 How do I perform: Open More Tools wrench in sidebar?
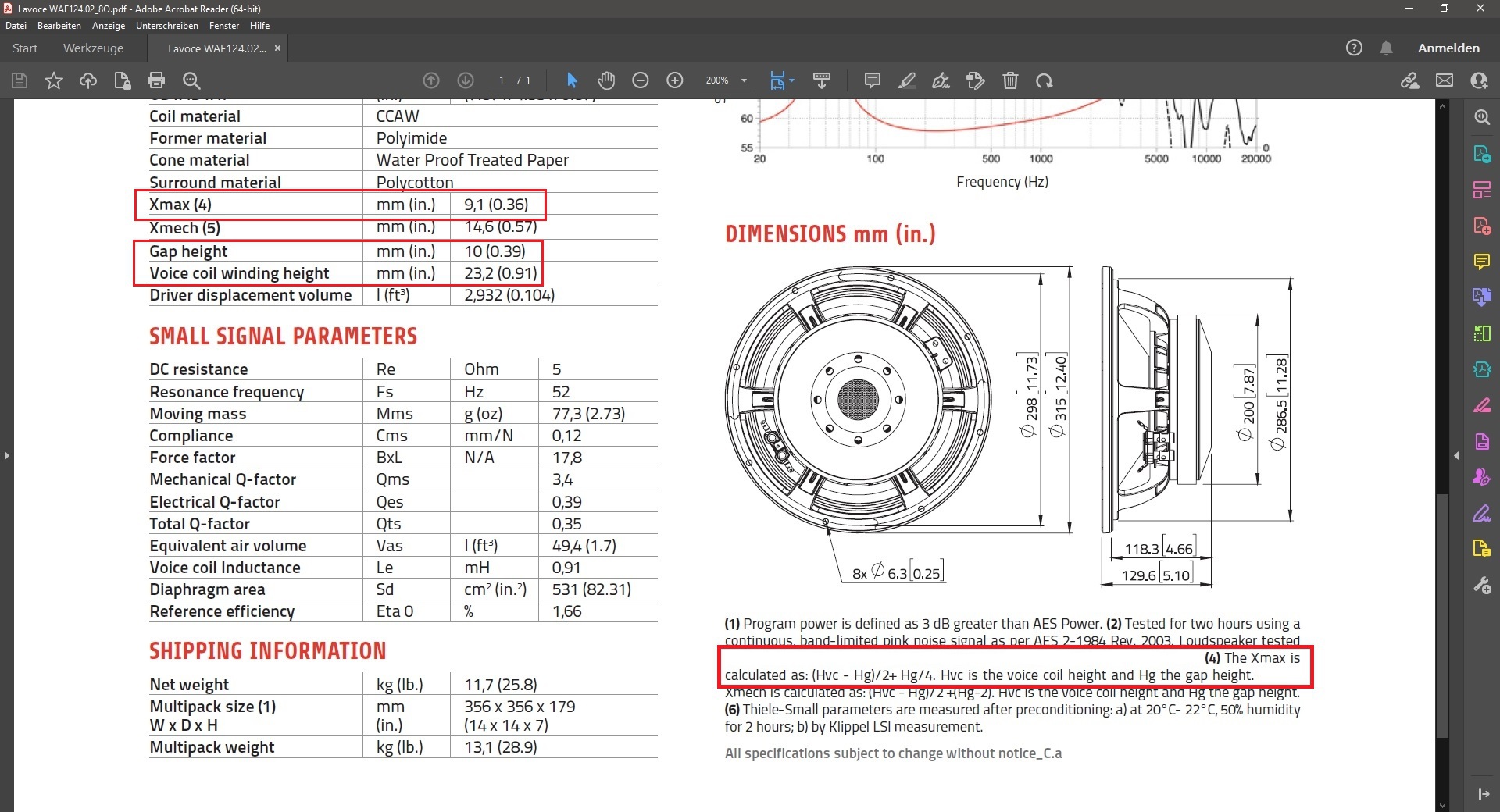1482,585
